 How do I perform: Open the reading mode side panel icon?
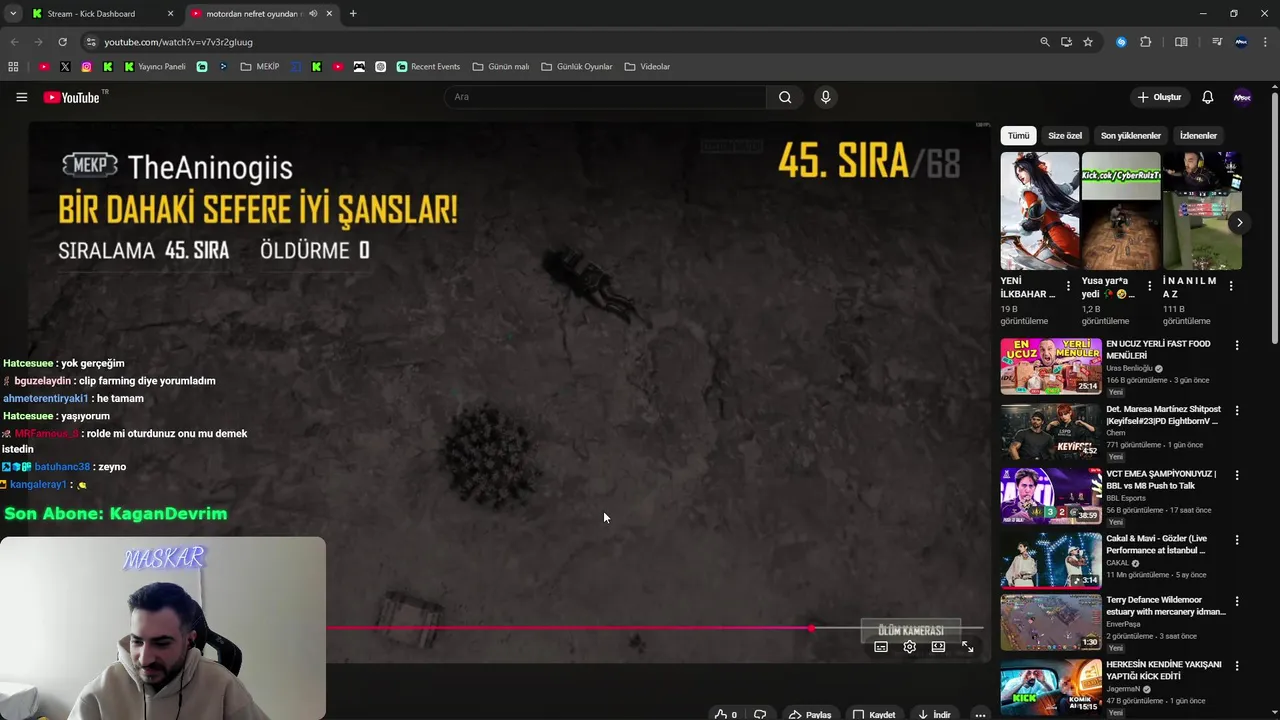click(1181, 42)
